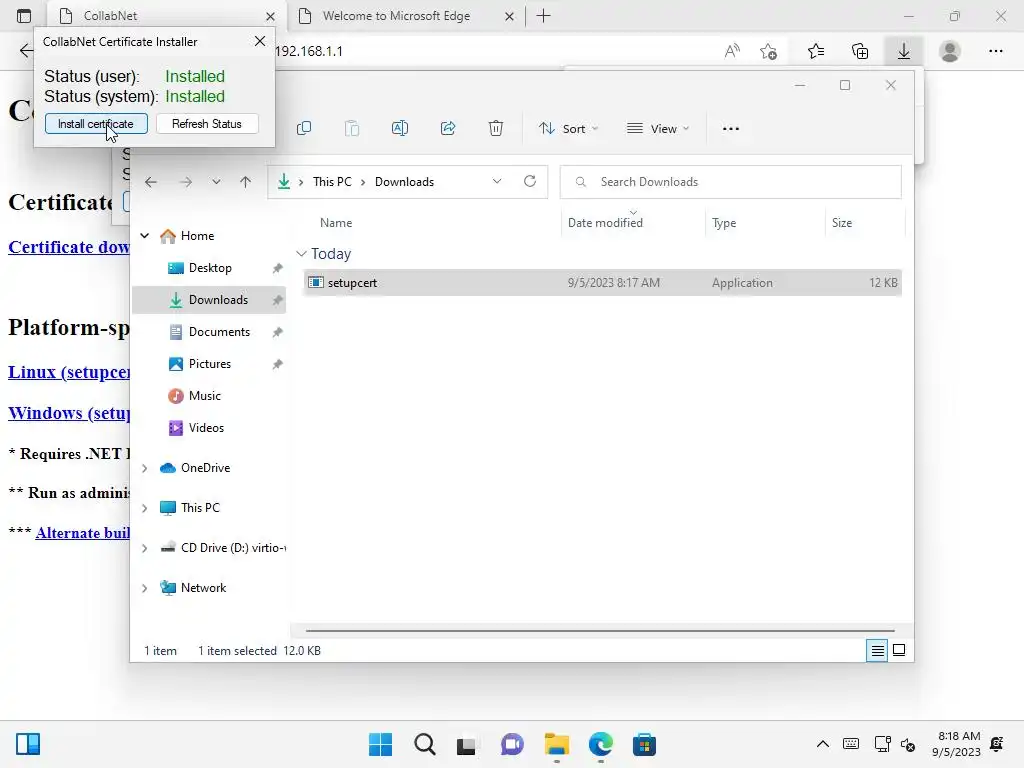Open Edge Favorites panel
Screen dimensions: 1024x768
(x=816, y=51)
